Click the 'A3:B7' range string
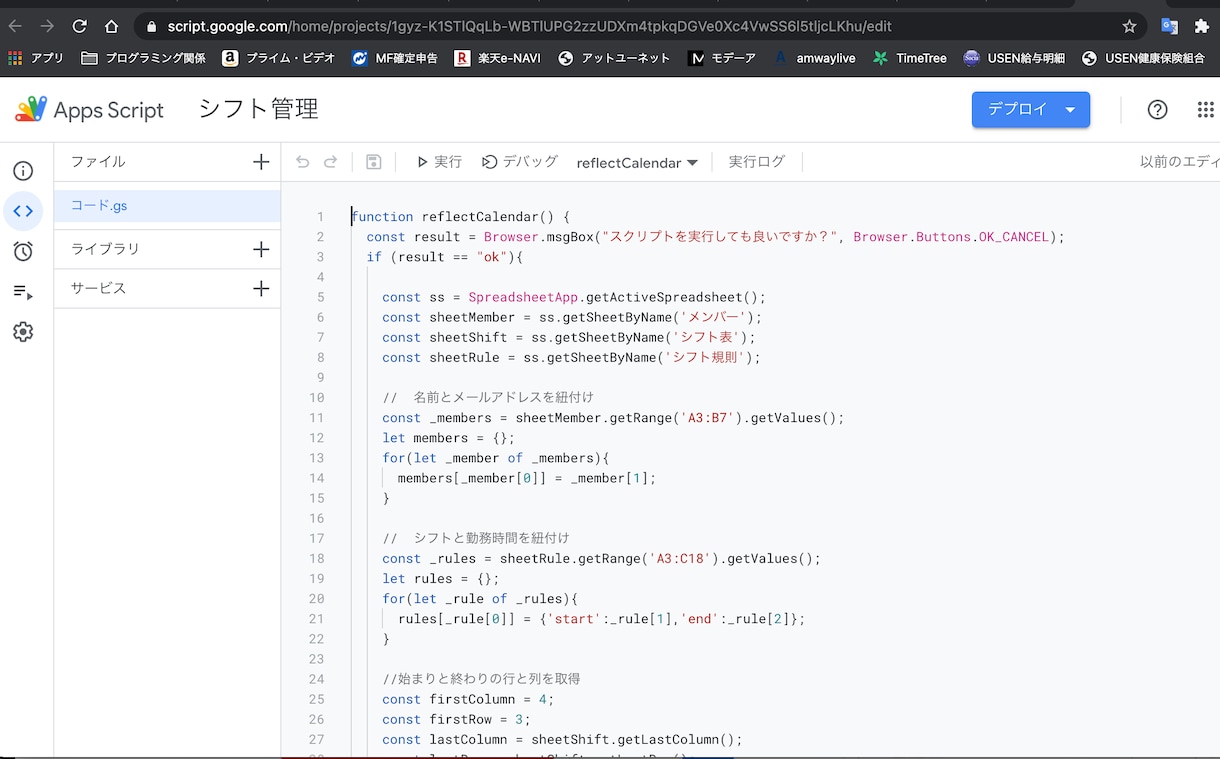The height and width of the screenshot is (759, 1220). click(x=709, y=418)
